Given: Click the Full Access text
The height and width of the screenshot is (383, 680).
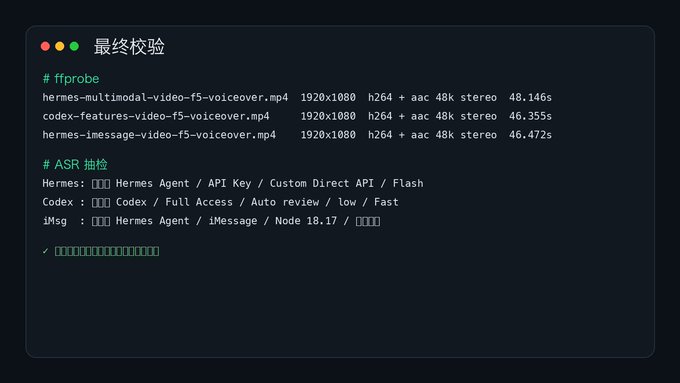Looking at the screenshot, I should tap(199, 202).
